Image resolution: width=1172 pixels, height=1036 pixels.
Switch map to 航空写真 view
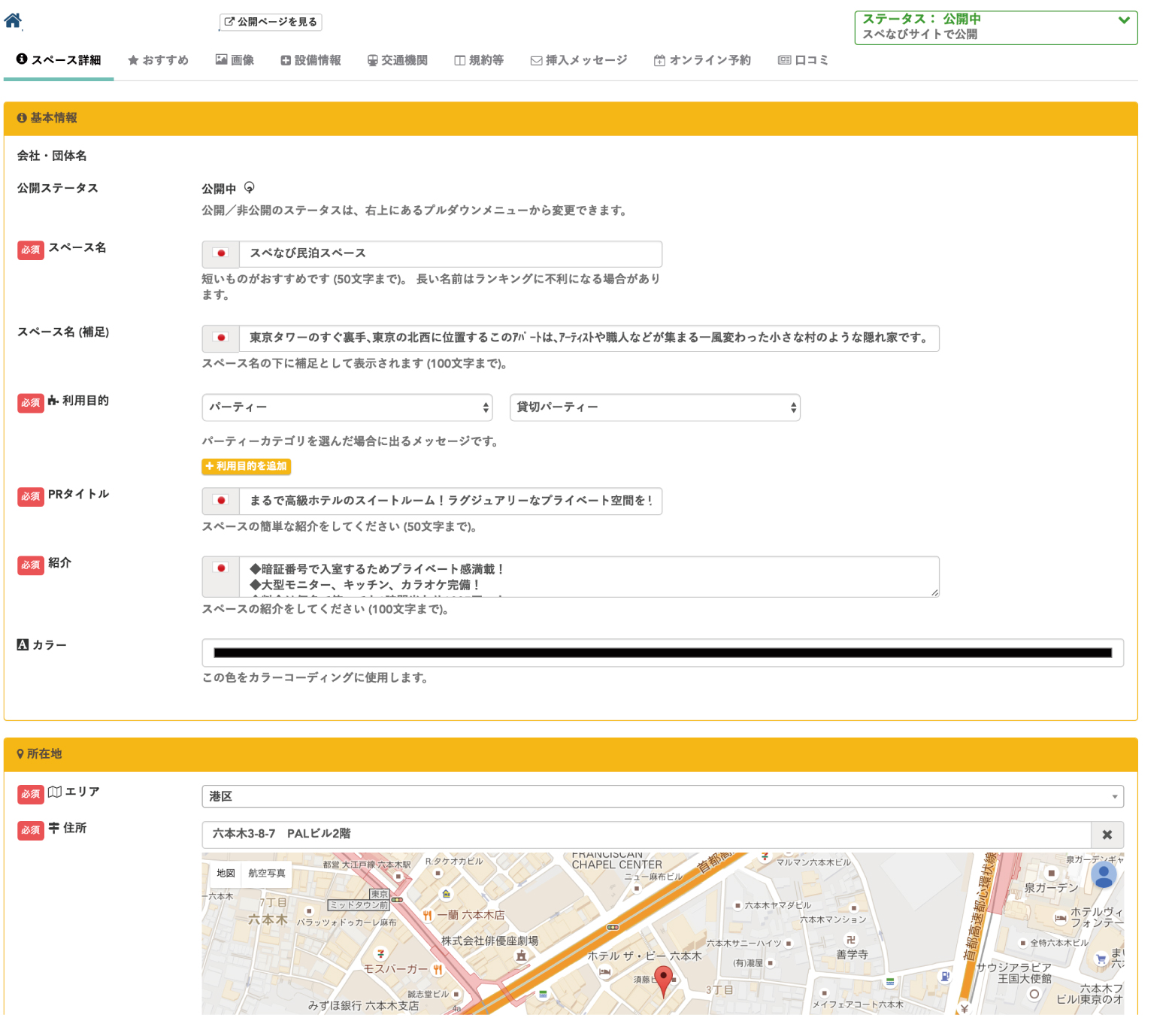[x=267, y=873]
